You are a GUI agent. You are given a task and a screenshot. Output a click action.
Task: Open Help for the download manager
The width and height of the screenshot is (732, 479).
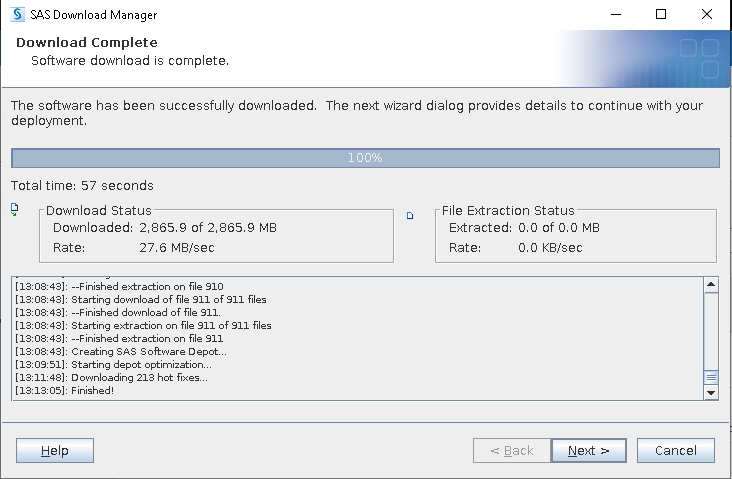point(55,451)
